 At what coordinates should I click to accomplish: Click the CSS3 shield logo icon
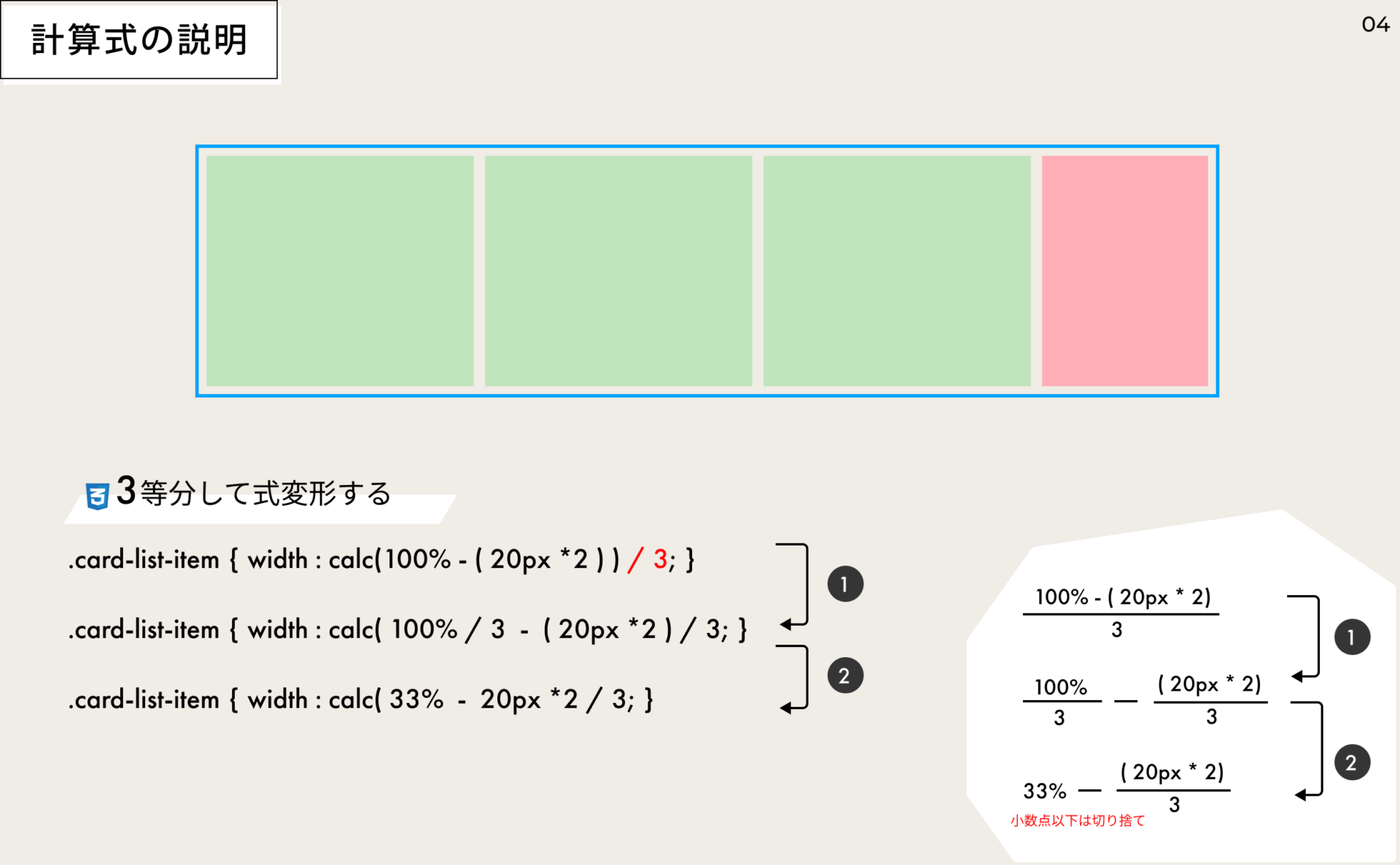tap(97, 496)
